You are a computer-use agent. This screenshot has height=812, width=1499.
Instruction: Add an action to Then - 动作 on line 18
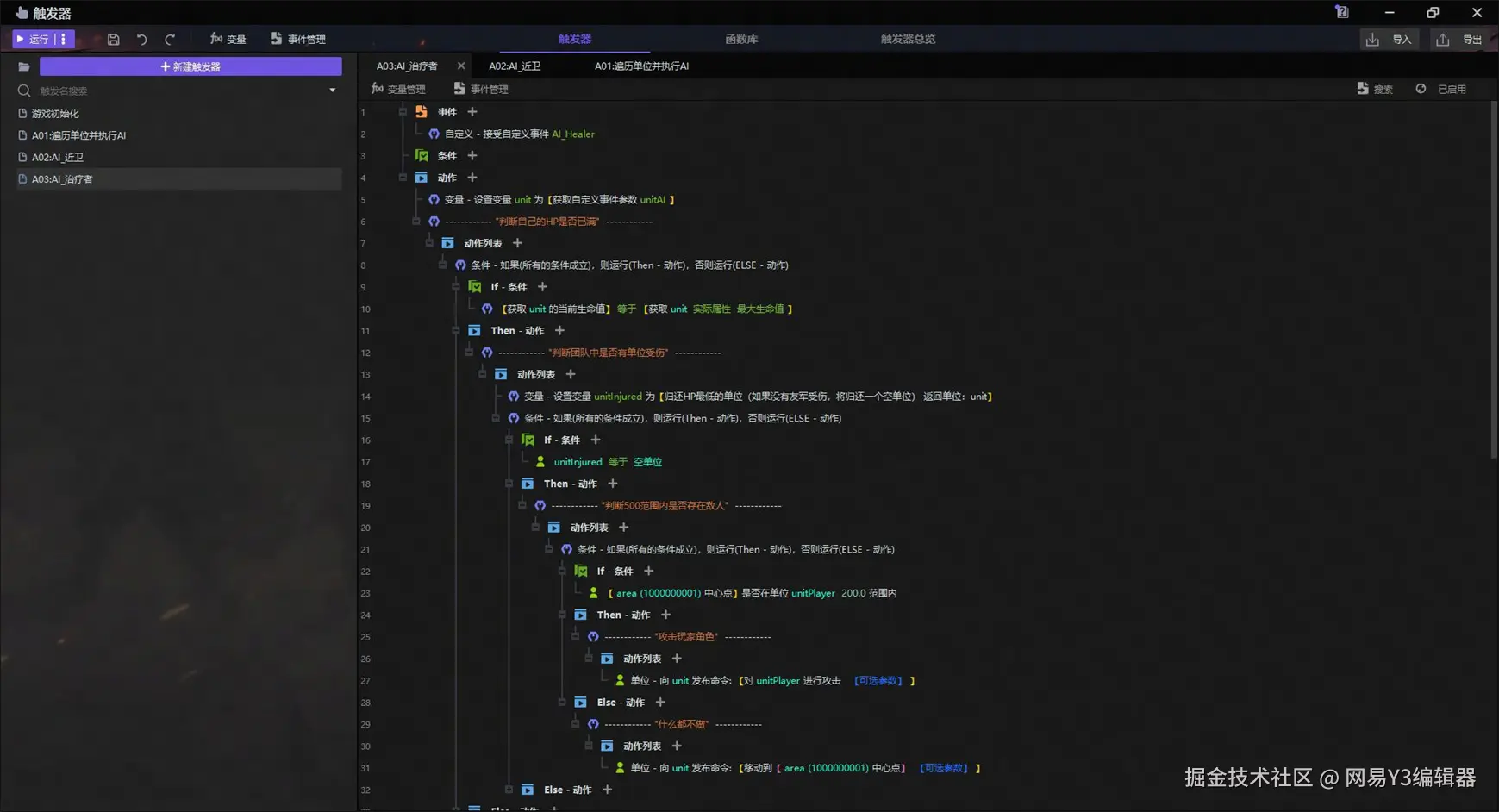click(x=613, y=484)
